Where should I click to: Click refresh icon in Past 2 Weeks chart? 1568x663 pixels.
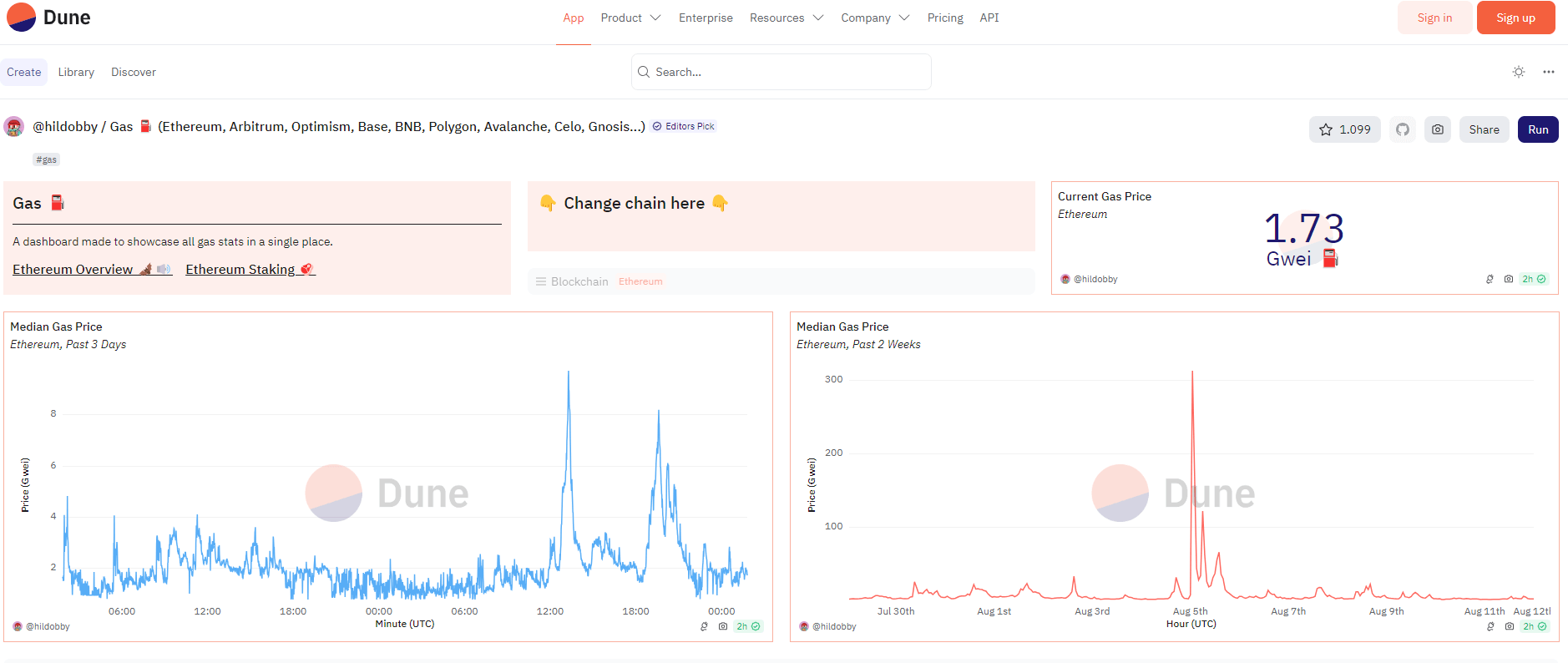[1490, 626]
